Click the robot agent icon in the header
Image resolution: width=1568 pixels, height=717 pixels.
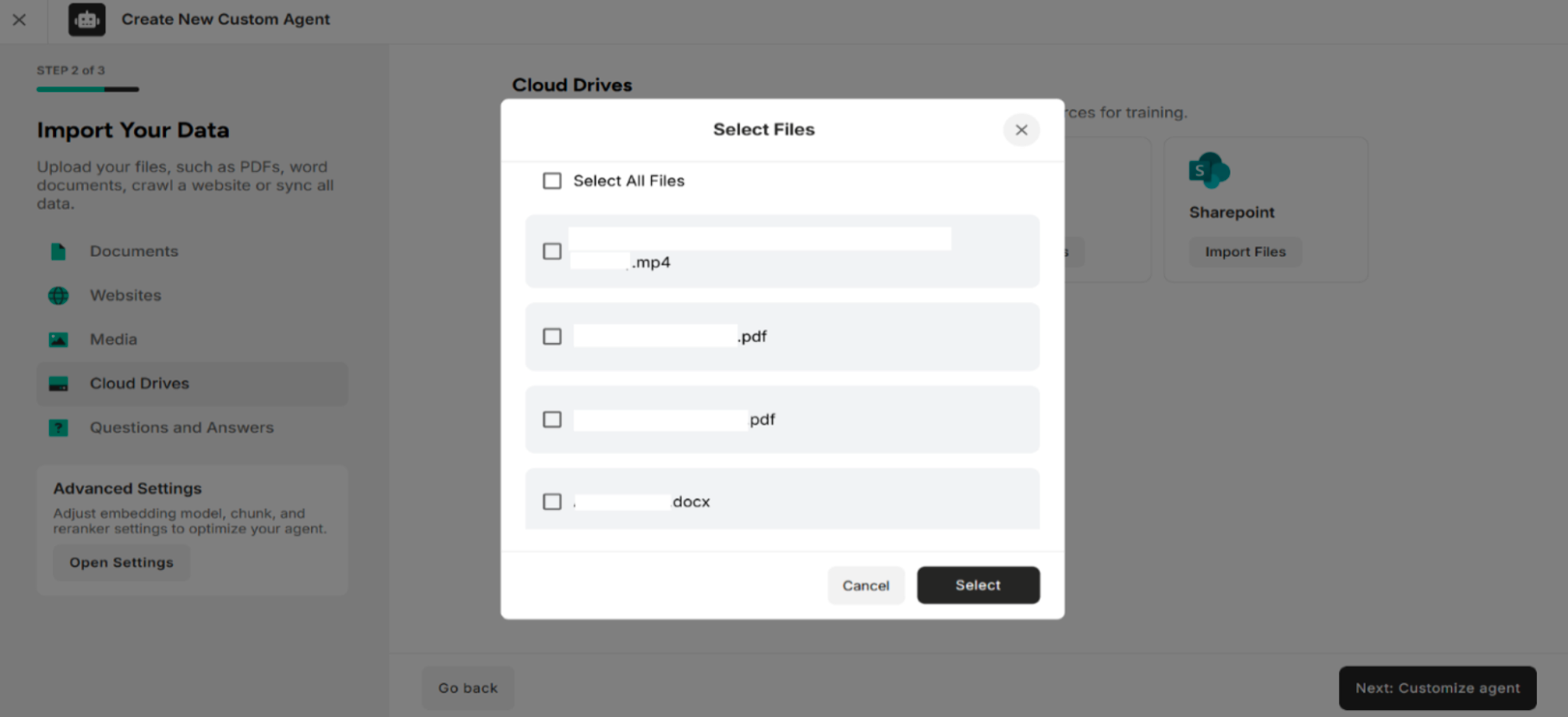tap(86, 20)
